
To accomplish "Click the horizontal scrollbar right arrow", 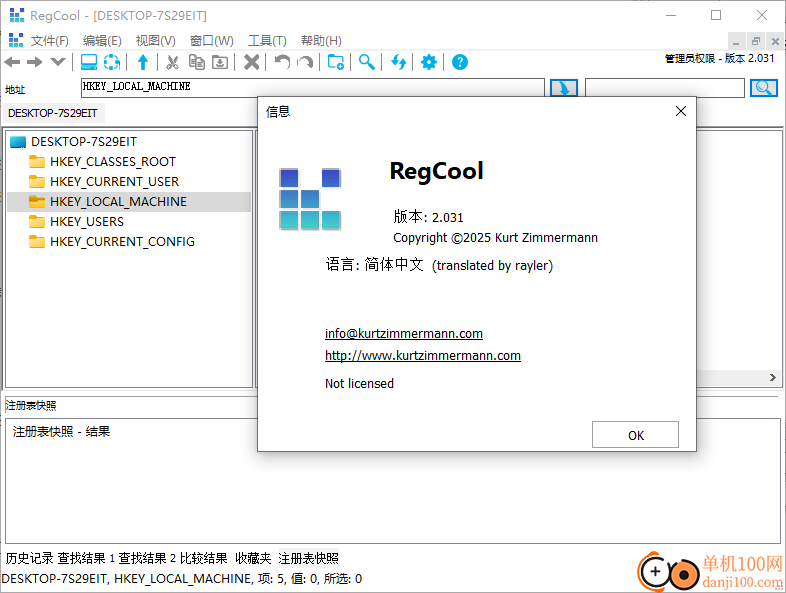I will click(x=772, y=377).
